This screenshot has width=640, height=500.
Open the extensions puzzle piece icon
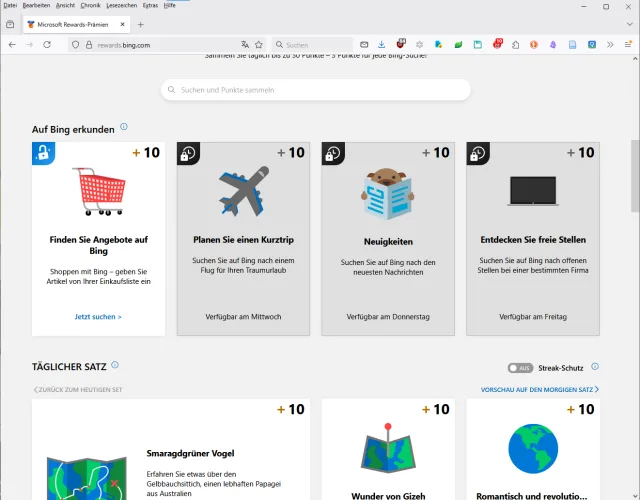[516, 45]
